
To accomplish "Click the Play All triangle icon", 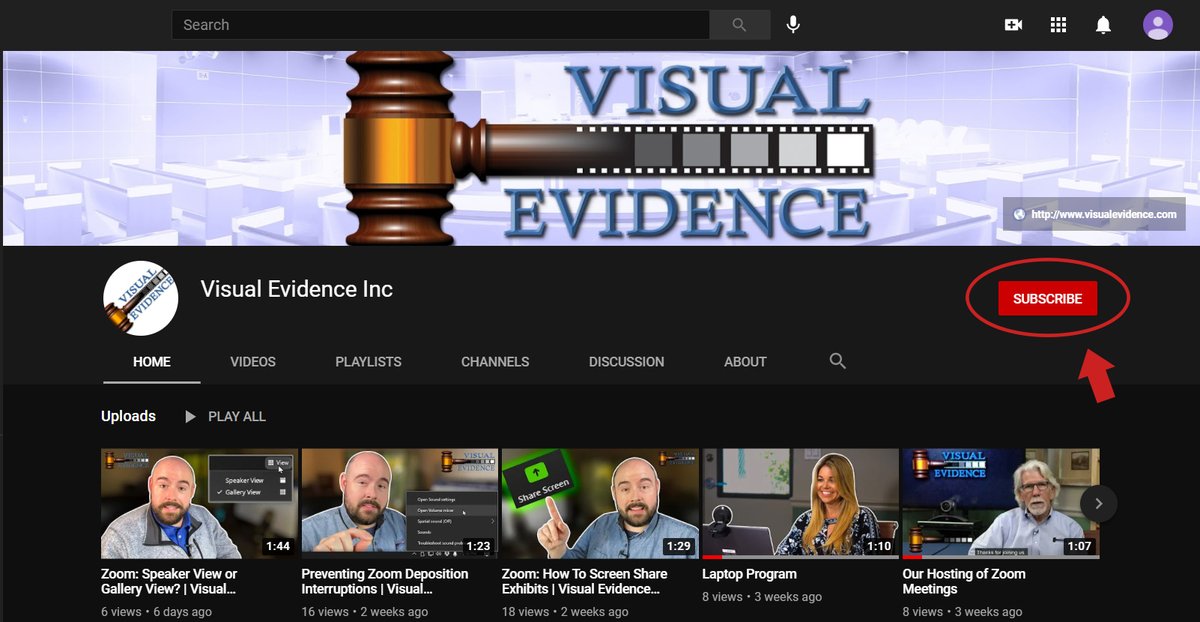I will tap(190, 416).
